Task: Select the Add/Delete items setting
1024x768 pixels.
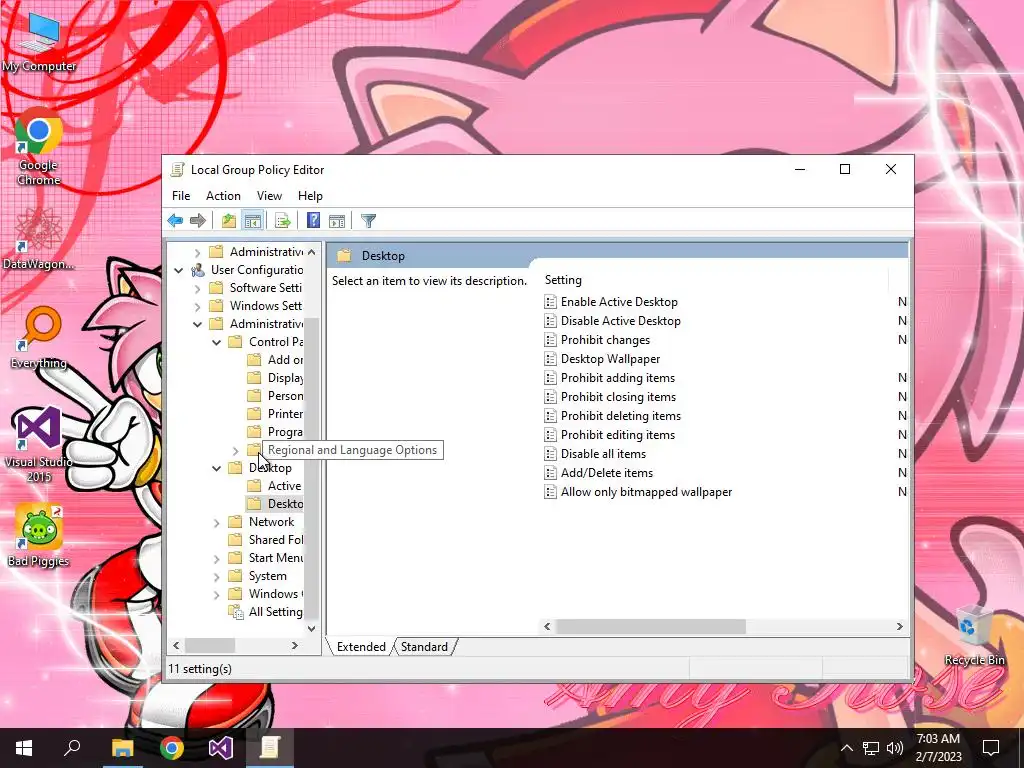Action: (599, 472)
